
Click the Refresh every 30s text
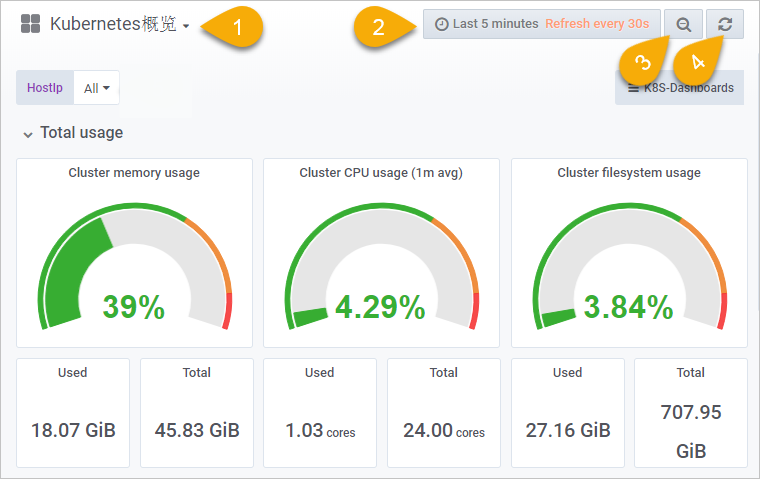pos(597,24)
